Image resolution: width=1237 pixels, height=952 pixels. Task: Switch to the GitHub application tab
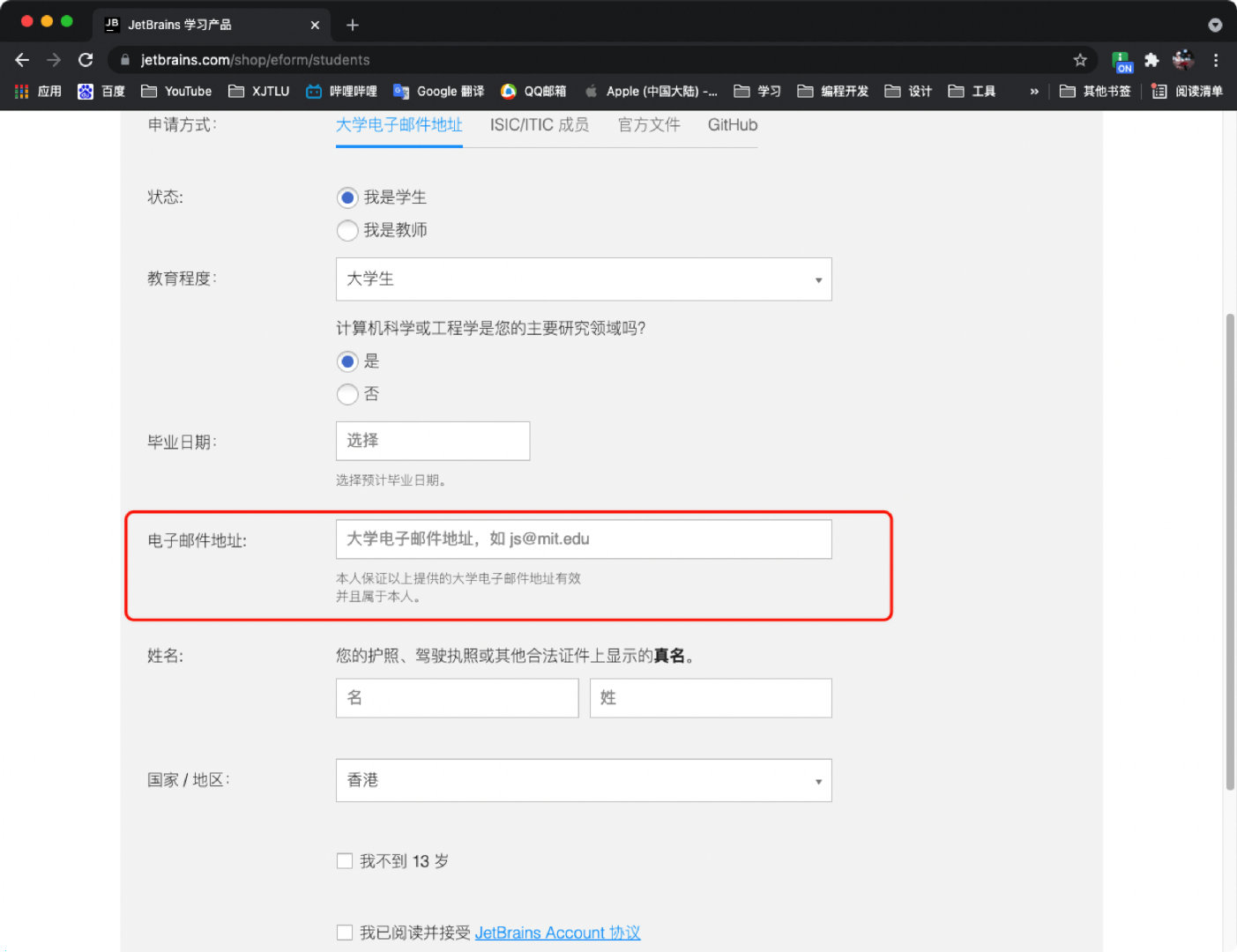click(732, 125)
